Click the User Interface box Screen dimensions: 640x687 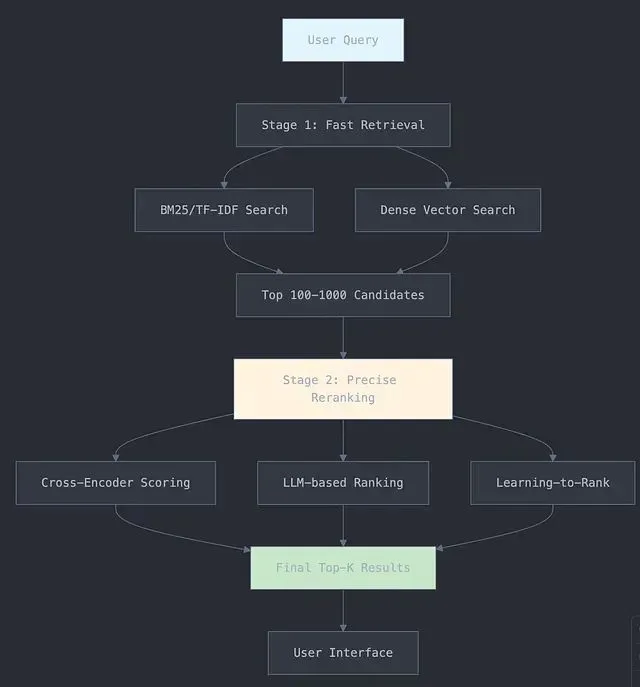(343, 652)
